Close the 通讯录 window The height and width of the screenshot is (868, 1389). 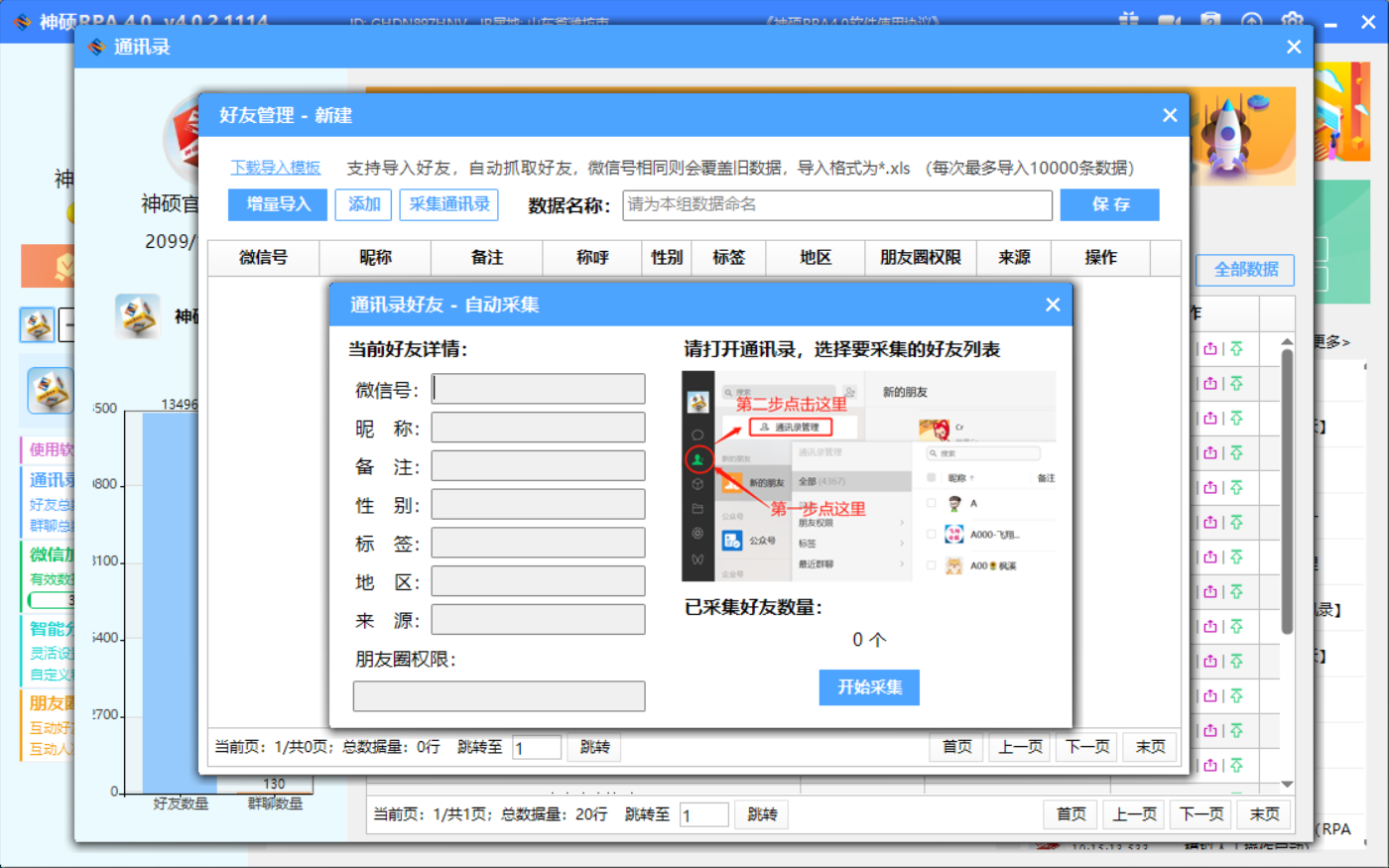point(1294,47)
